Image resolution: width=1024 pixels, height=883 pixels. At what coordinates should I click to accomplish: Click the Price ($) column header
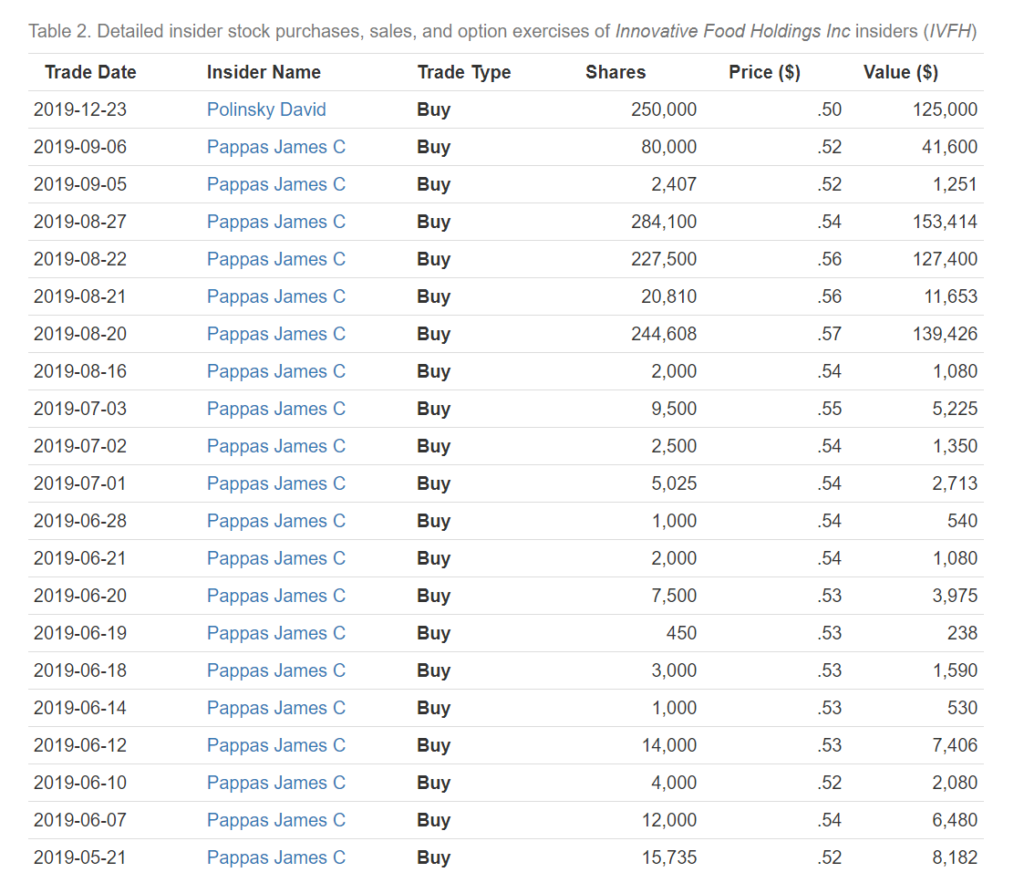(765, 72)
